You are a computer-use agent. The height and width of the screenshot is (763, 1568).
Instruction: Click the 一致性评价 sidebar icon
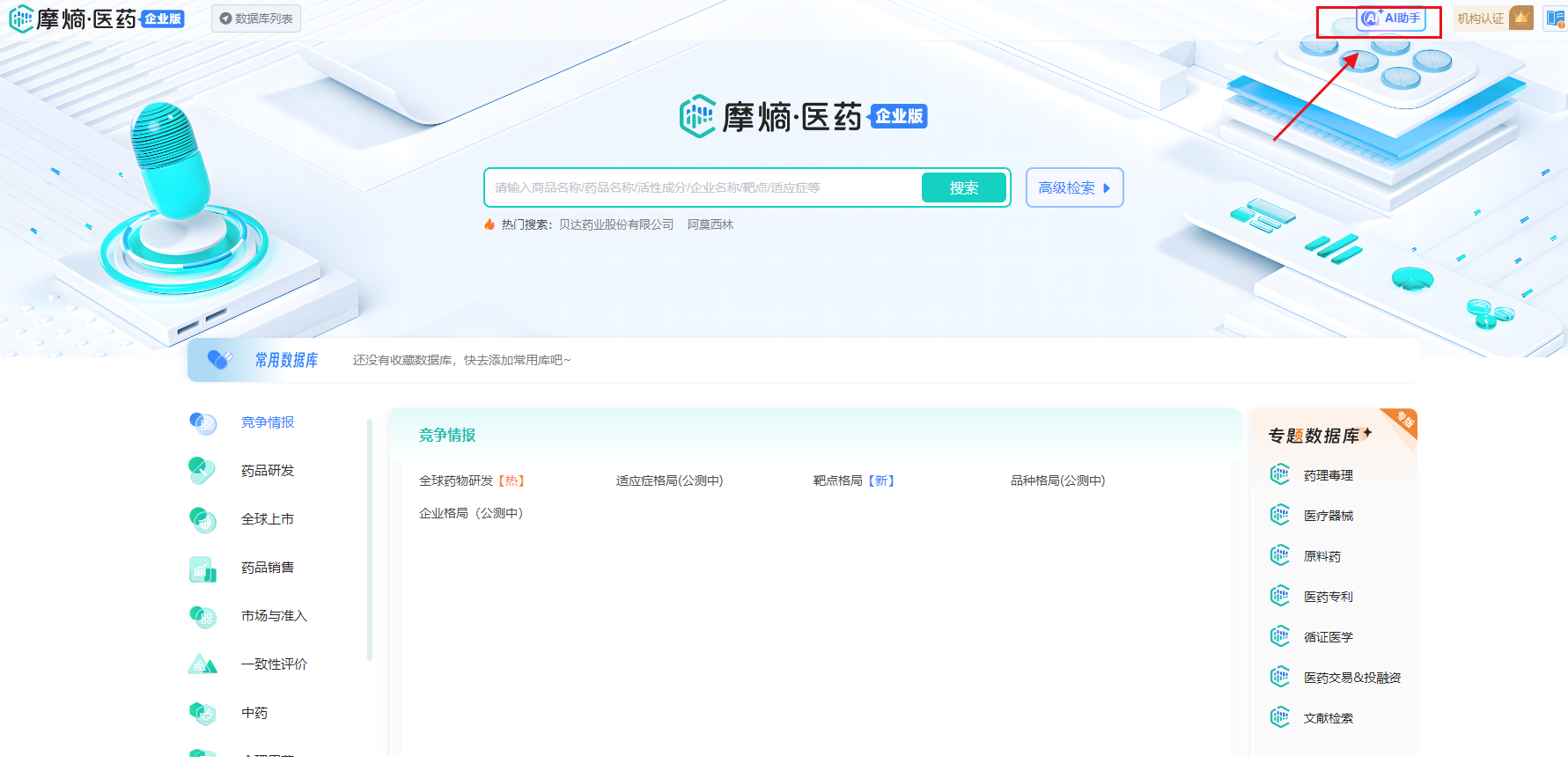click(x=202, y=664)
